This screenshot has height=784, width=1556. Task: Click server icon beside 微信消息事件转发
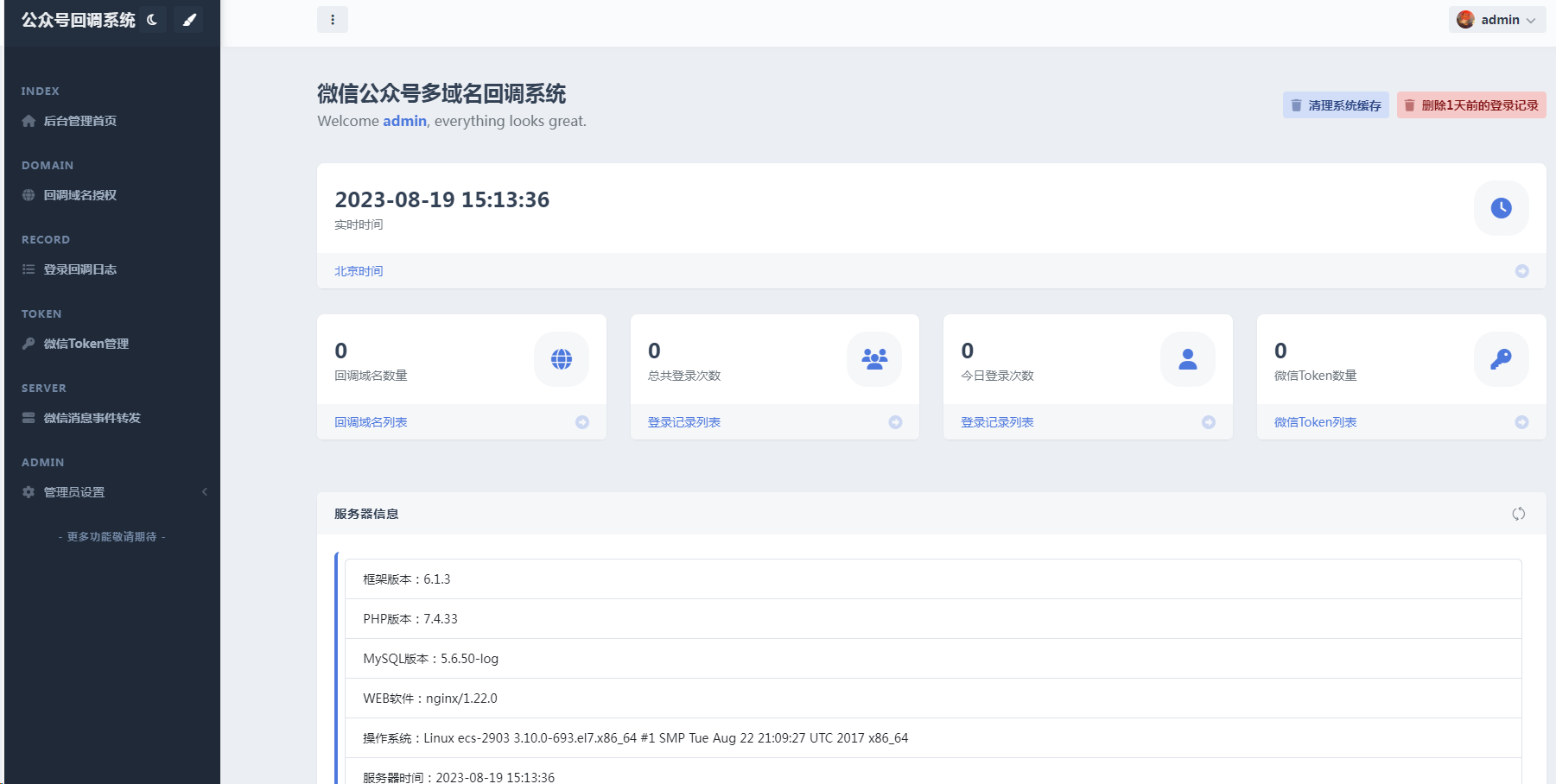pos(29,418)
